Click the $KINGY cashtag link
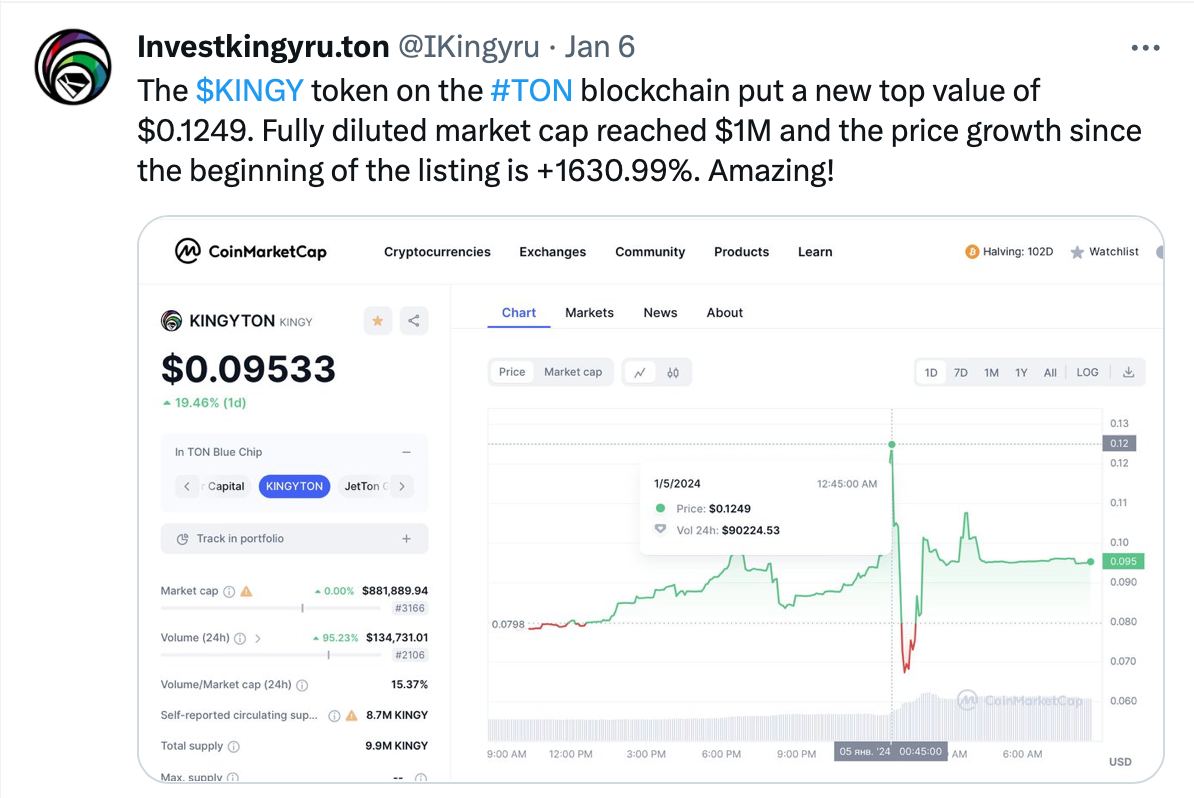Screen dimensions: 1194x798 (x=249, y=91)
